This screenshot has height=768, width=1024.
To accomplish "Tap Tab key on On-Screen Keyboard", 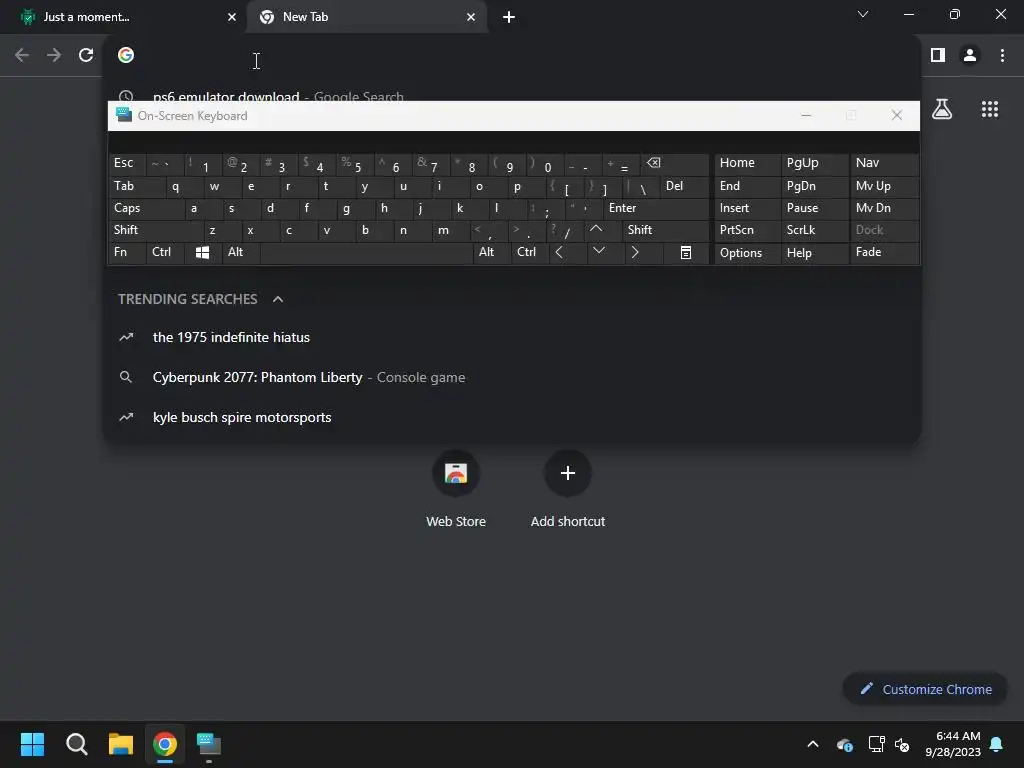I will coord(136,187).
